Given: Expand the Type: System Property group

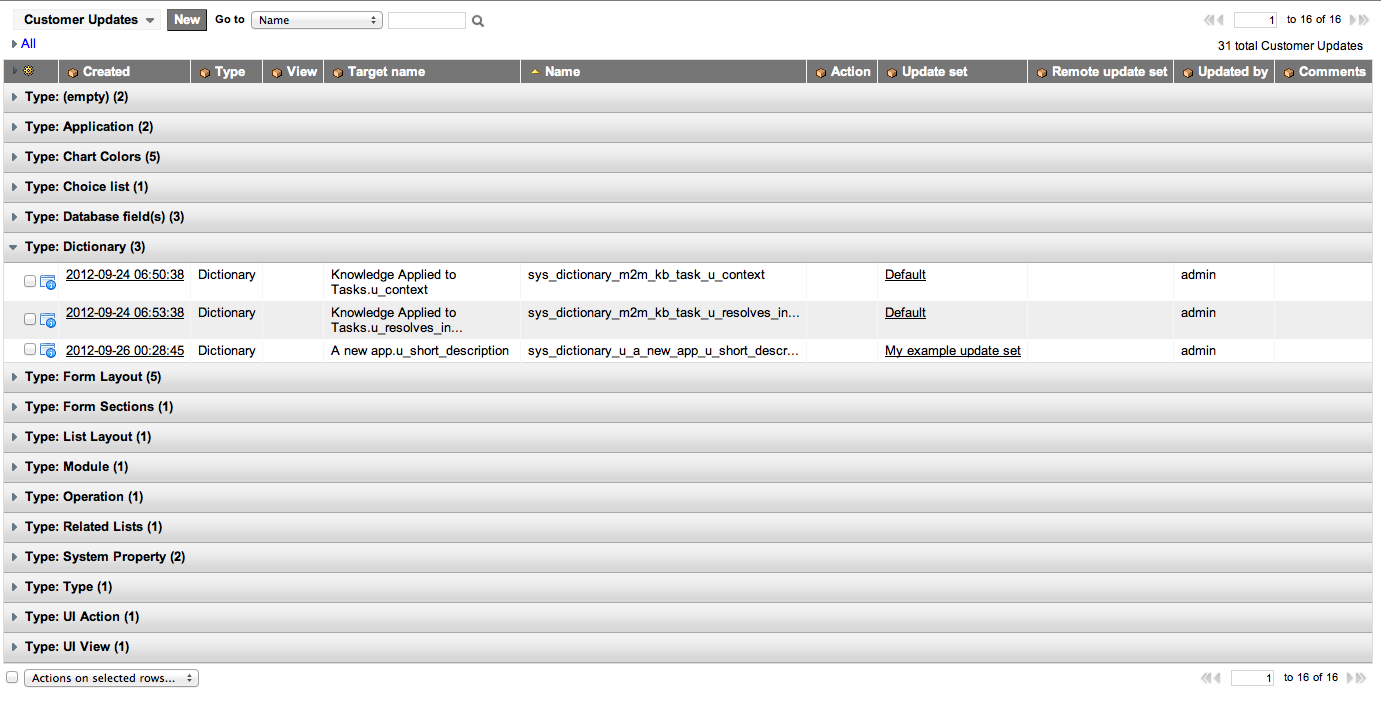Looking at the screenshot, I should [13, 557].
